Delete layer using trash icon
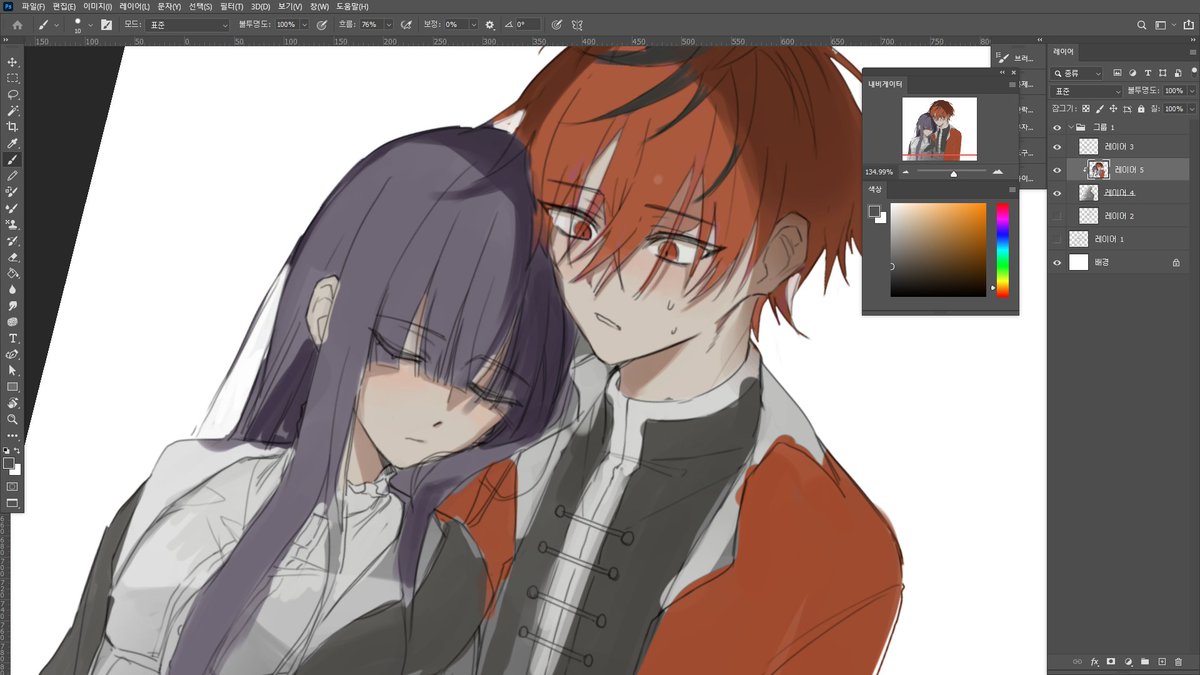 [x=1178, y=662]
